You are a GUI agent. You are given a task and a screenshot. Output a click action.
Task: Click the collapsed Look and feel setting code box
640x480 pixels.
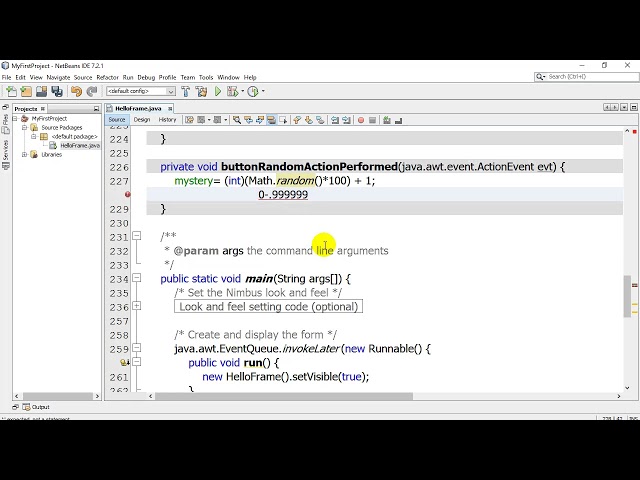pos(268,307)
